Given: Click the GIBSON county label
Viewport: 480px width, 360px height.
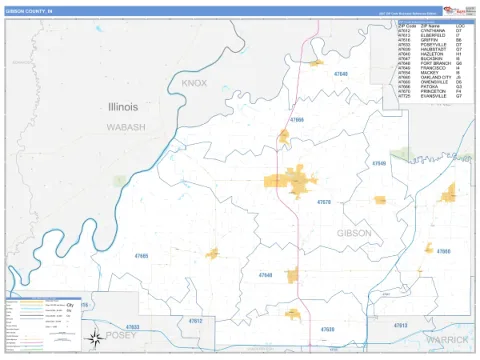Looking at the screenshot, I should click(354, 233).
